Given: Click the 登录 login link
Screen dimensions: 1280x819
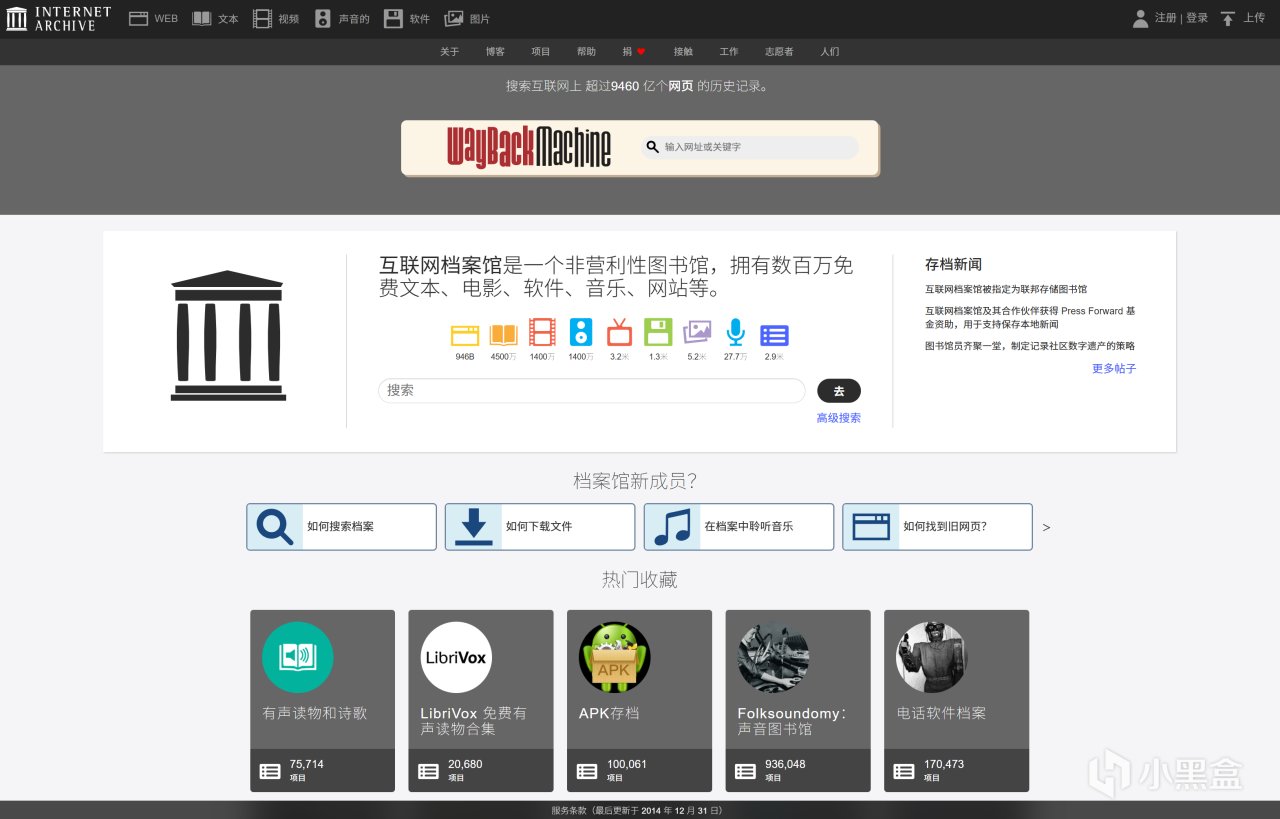Looking at the screenshot, I should click(1197, 18).
